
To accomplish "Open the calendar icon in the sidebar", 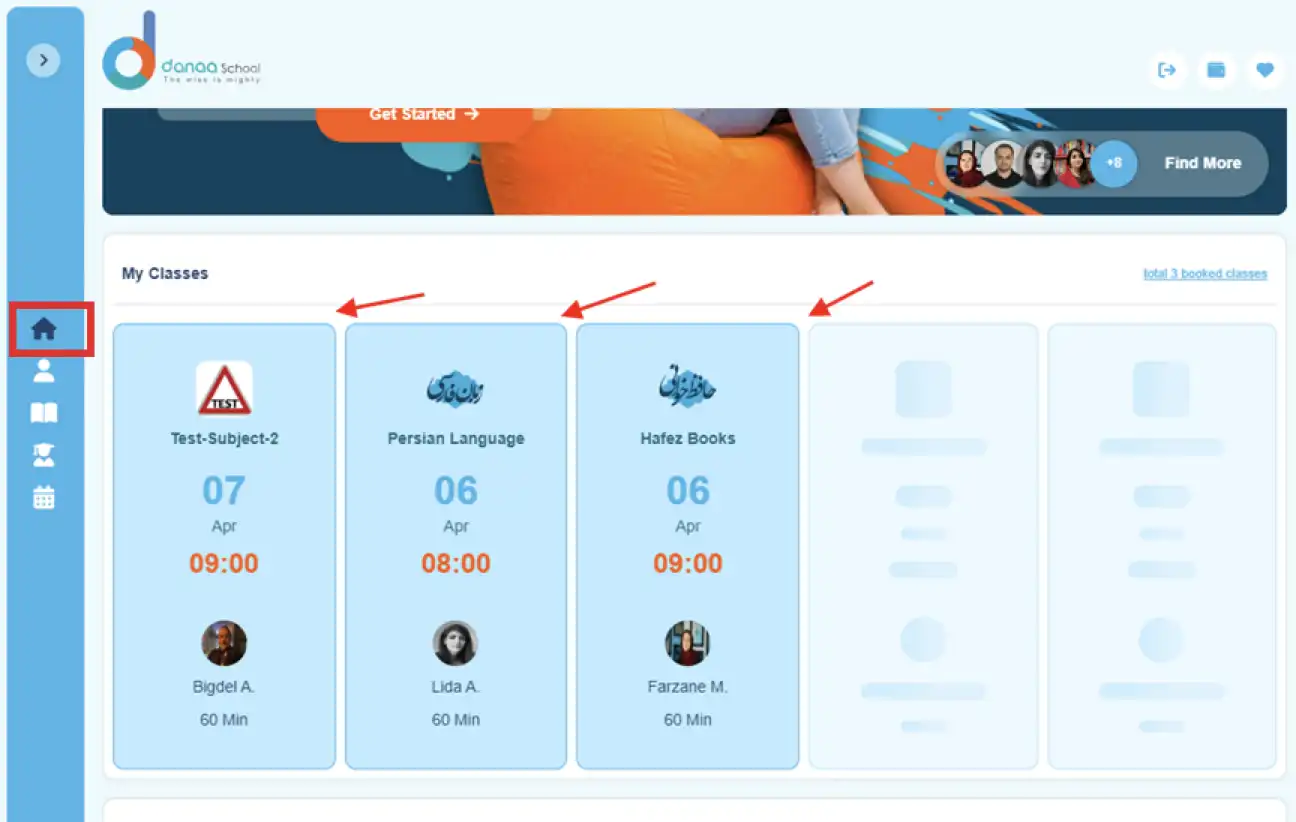I will click(44, 498).
